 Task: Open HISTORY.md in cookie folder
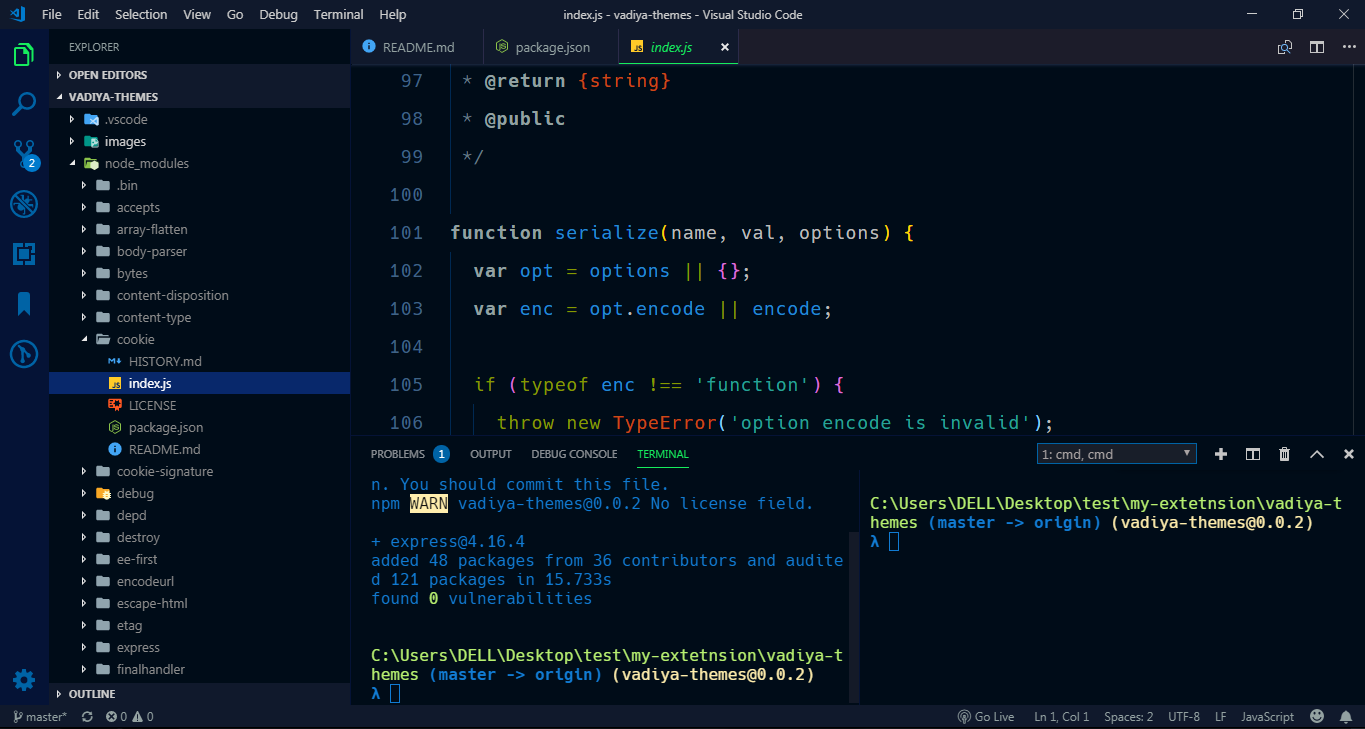point(200,361)
